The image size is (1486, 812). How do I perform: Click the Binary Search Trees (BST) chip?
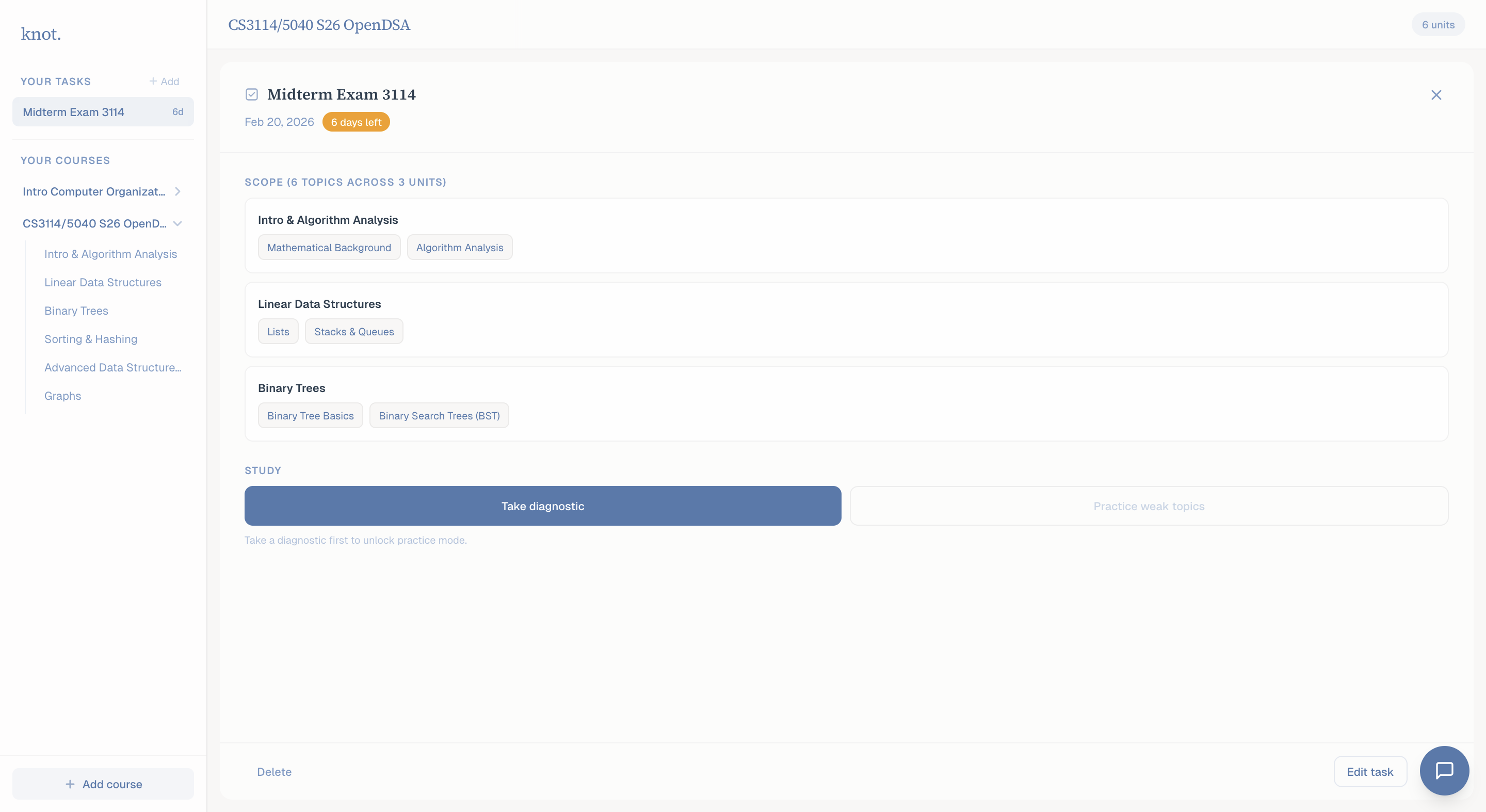click(x=439, y=416)
